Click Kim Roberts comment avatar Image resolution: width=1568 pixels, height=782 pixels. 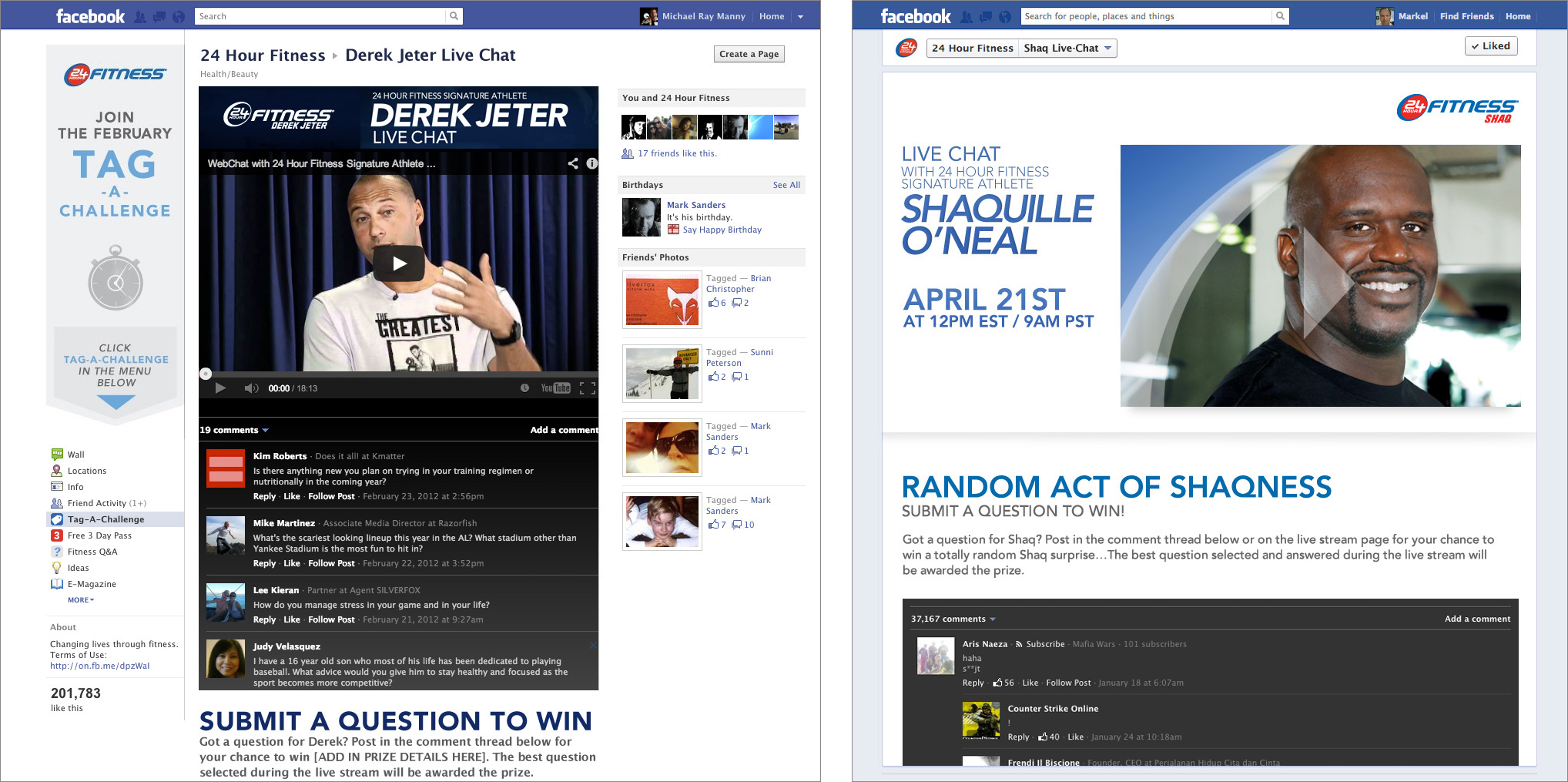click(x=226, y=468)
